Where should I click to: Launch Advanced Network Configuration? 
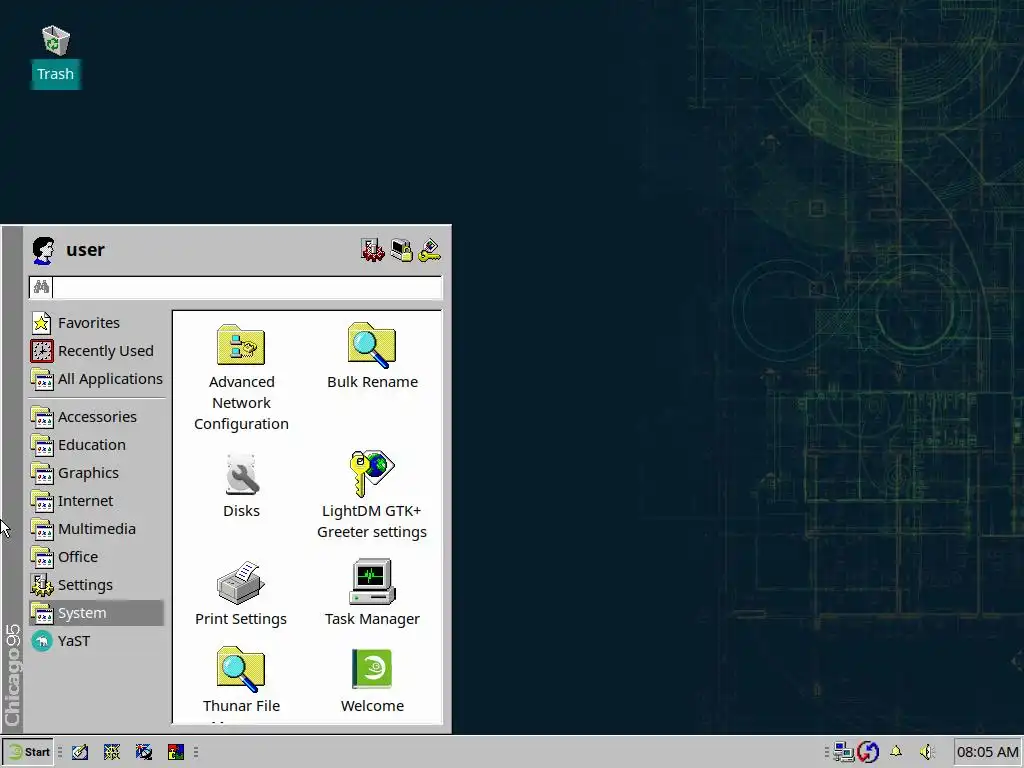coord(241,377)
